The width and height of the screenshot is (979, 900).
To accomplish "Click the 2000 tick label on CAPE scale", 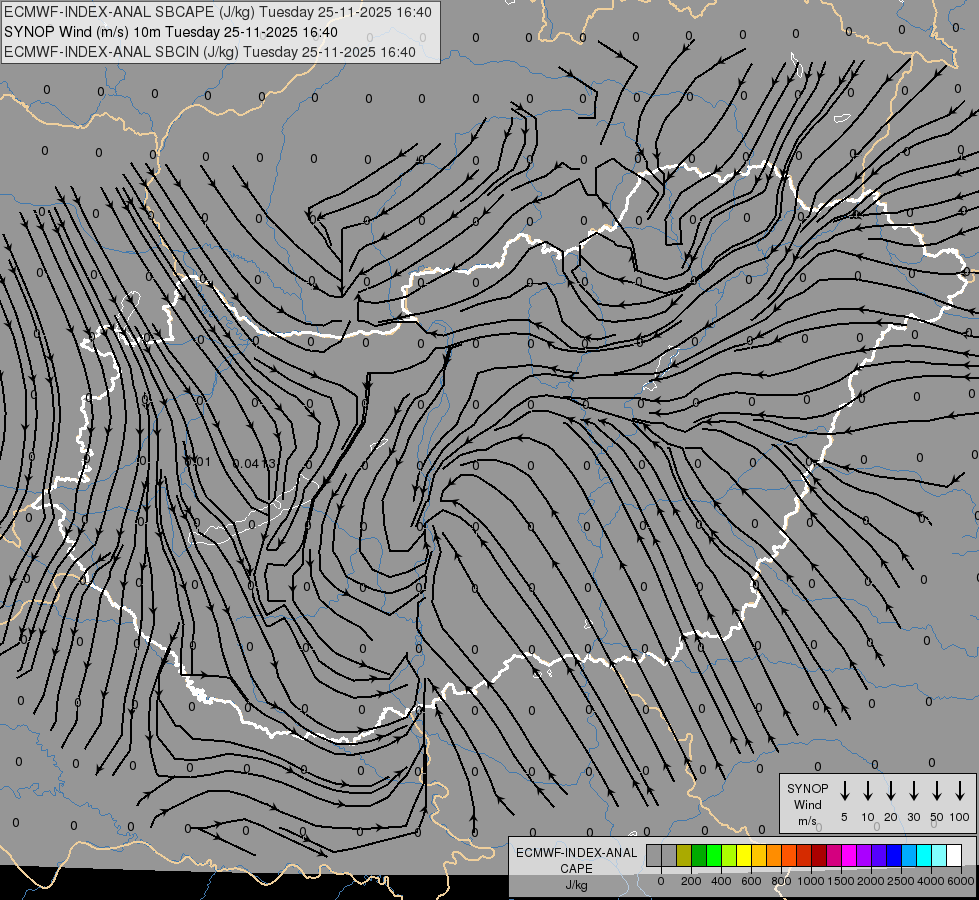I will pyautogui.click(x=871, y=881).
